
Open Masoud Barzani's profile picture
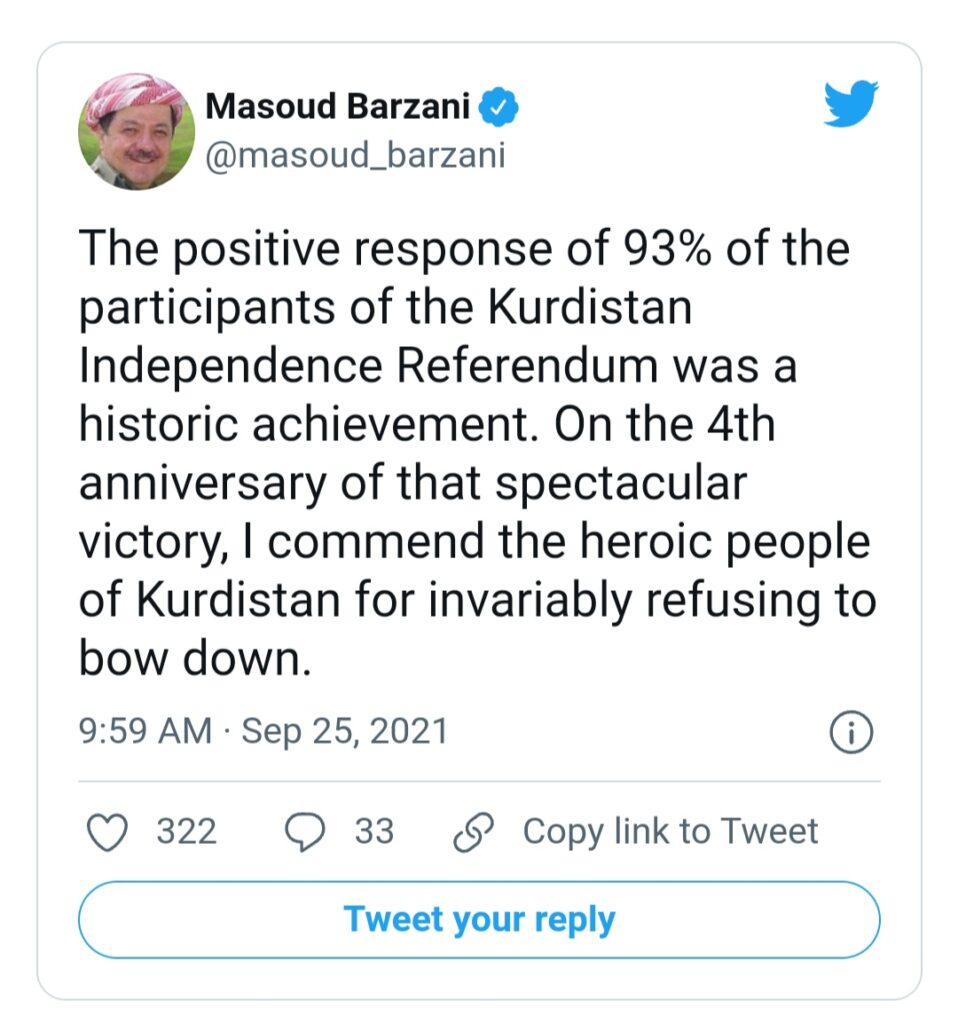(x=136, y=131)
